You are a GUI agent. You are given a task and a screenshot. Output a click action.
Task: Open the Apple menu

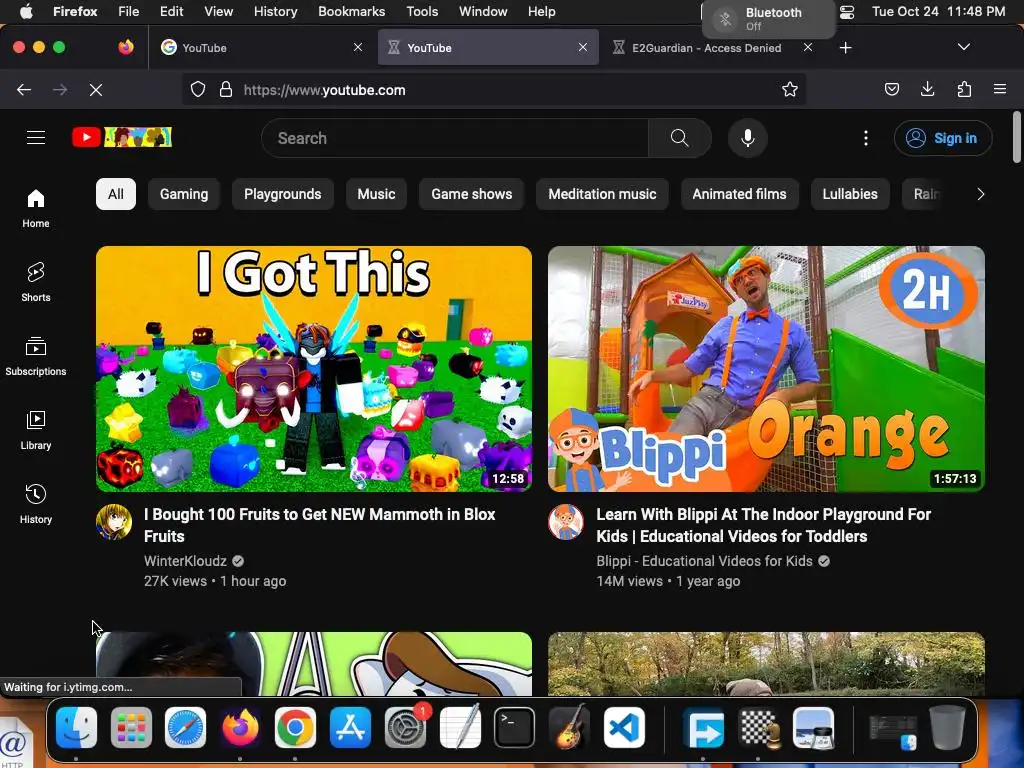(x=26, y=11)
